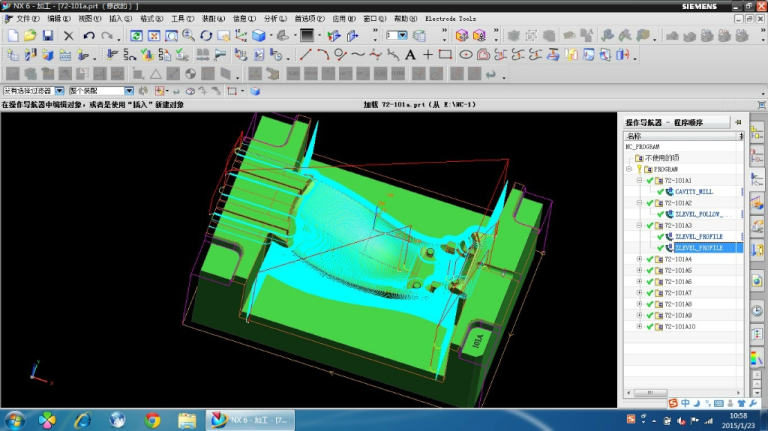The height and width of the screenshot is (431, 768).
Task: Select the 不使用的项 unused items folder
Action: (662, 158)
